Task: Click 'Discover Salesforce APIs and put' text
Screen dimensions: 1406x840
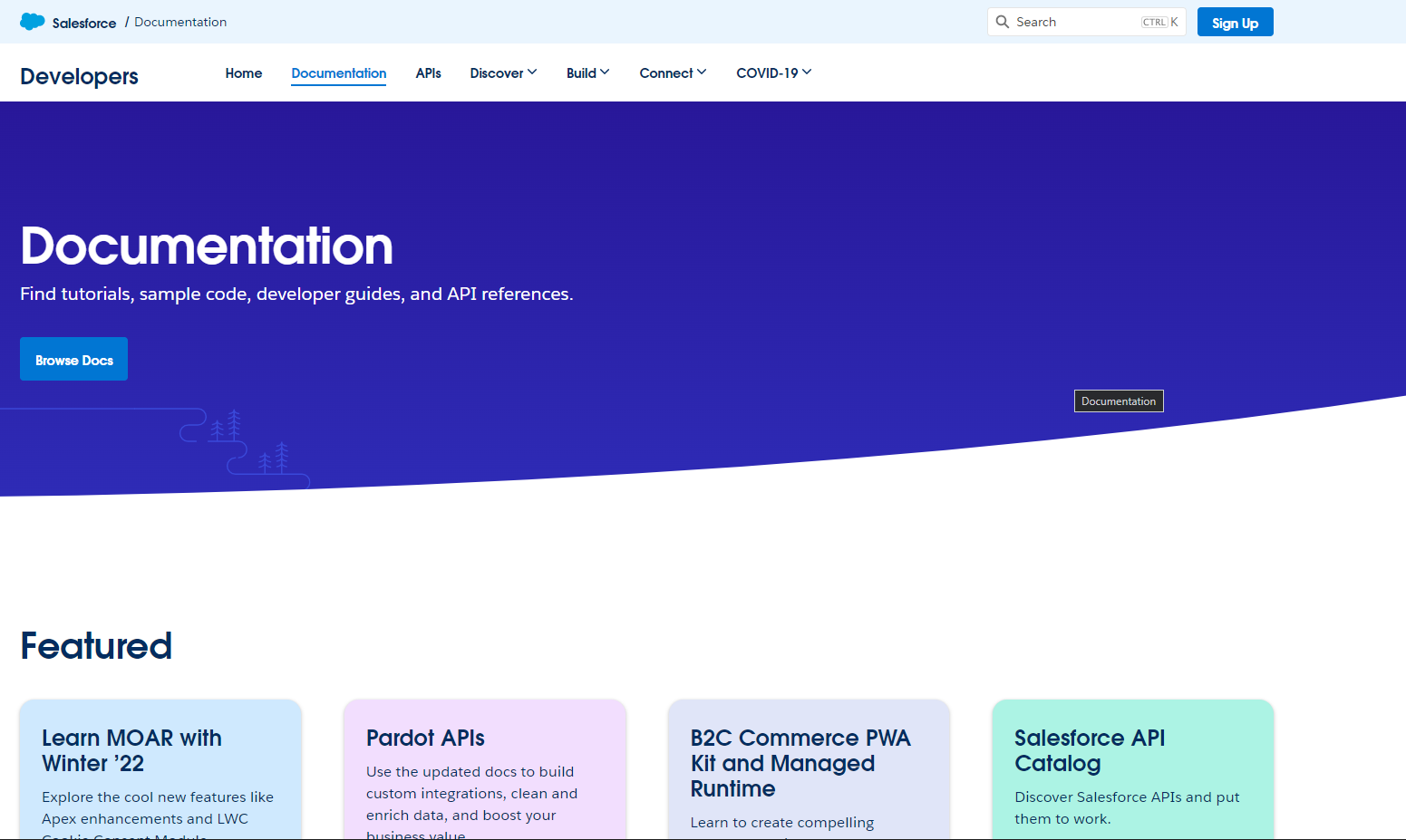Action: pos(1127,797)
